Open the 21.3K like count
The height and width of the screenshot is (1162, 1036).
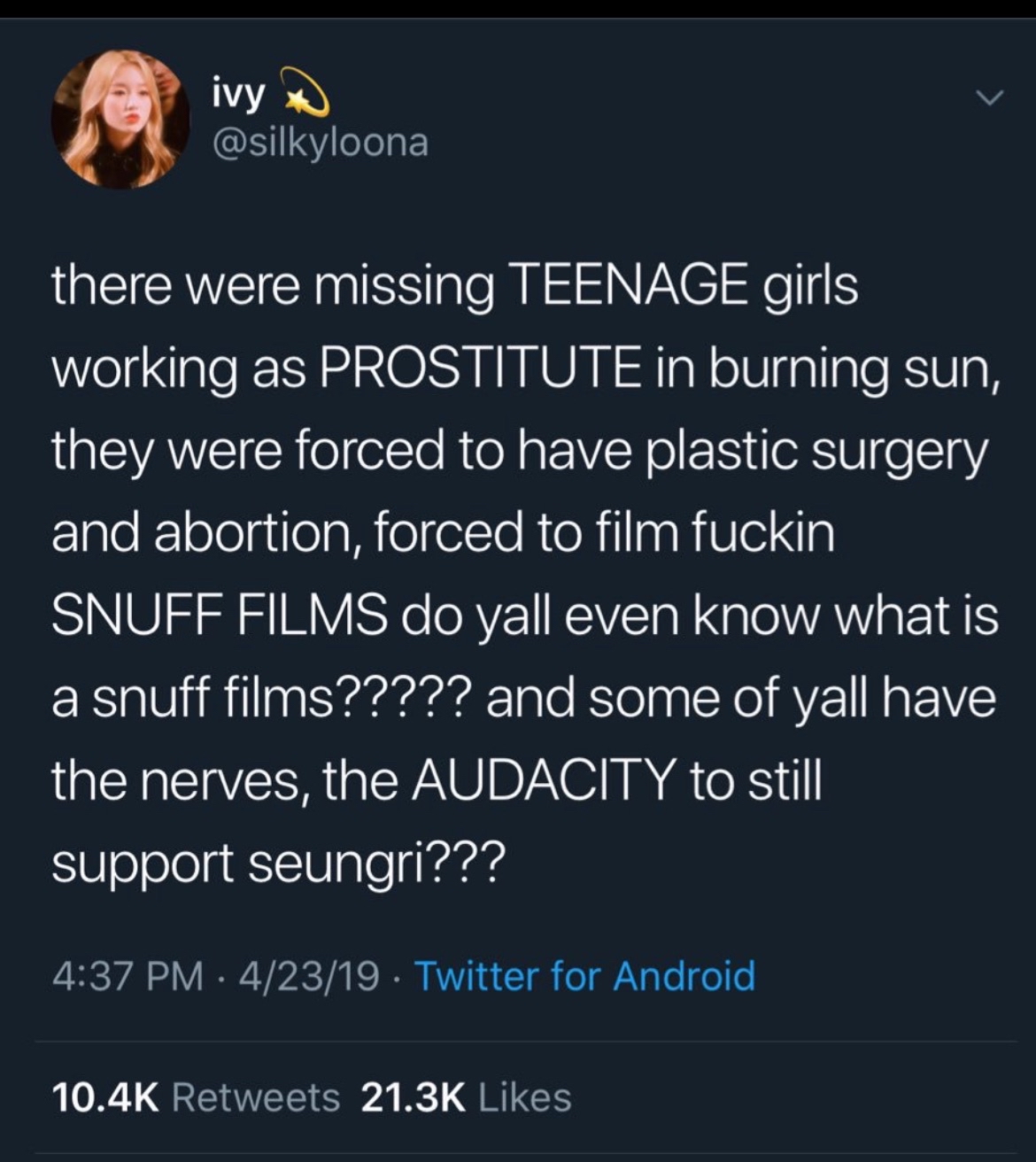(x=413, y=1097)
